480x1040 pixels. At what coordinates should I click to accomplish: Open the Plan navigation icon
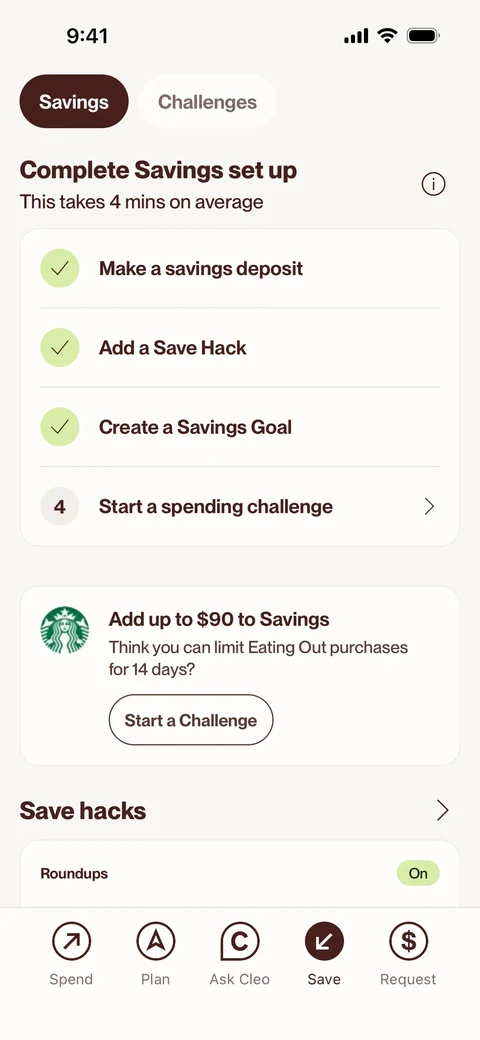[x=155, y=941]
